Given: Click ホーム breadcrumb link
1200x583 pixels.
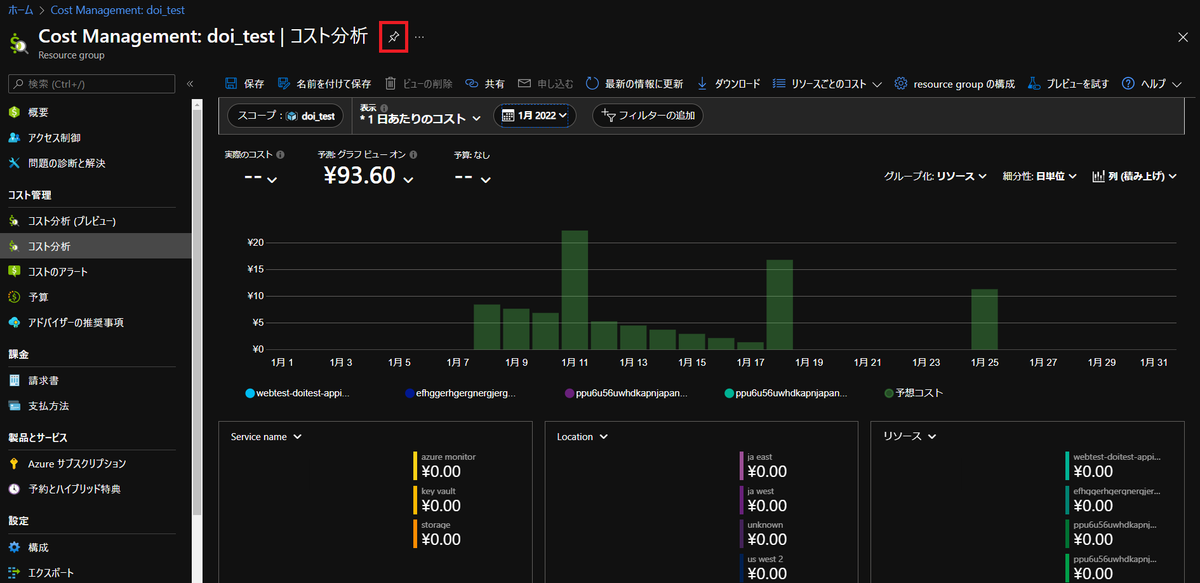Looking at the screenshot, I should coord(20,8).
